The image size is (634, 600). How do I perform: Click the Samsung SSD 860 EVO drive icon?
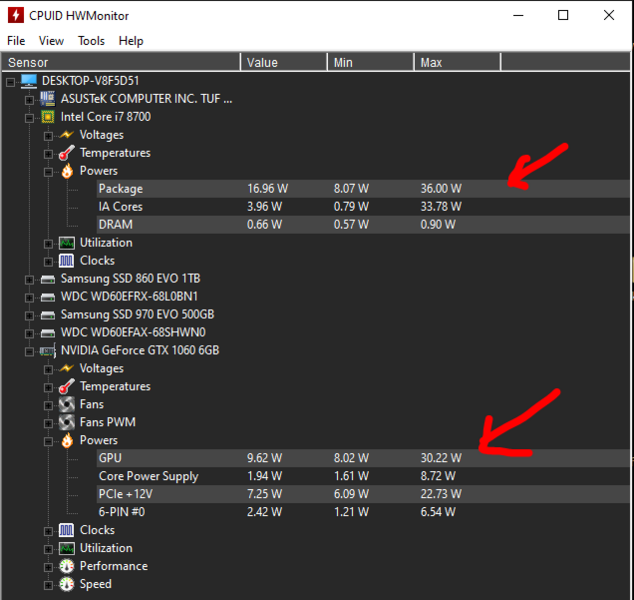coord(48,279)
